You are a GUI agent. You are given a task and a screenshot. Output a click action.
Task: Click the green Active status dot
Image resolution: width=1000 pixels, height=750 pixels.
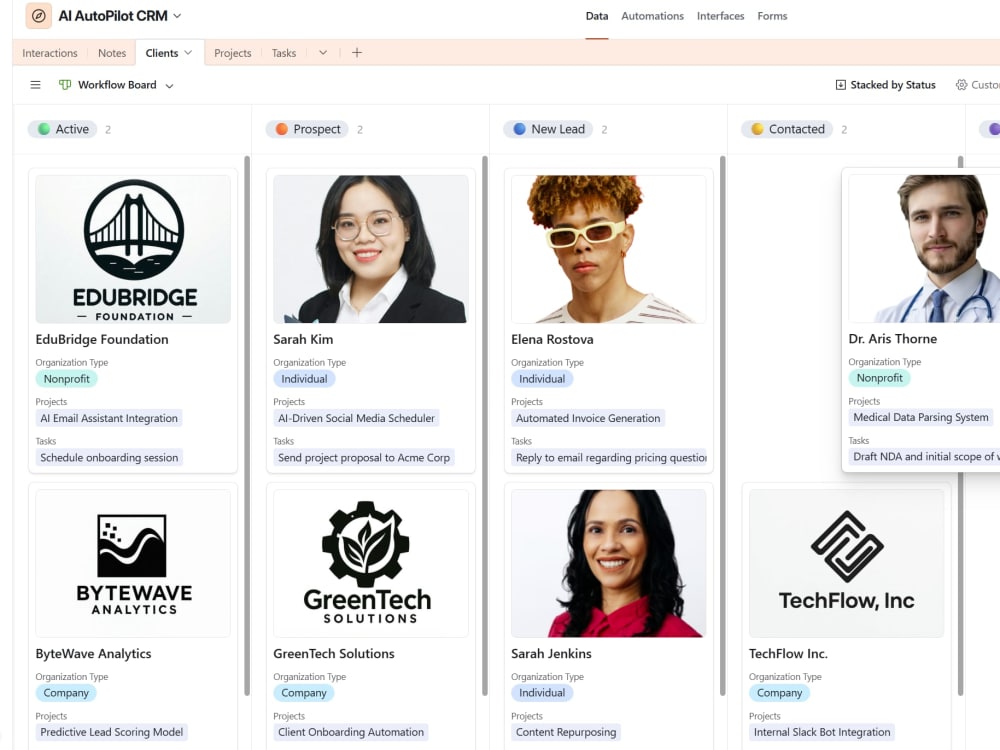click(x=44, y=129)
